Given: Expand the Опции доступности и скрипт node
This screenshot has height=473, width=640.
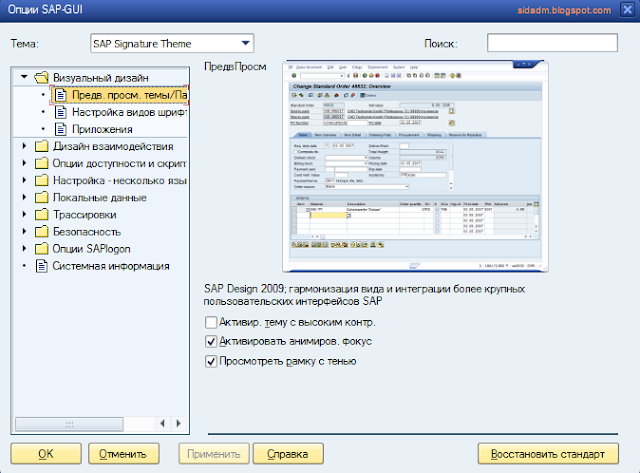Looking at the screenshot, I should click(x=24, y=163).
